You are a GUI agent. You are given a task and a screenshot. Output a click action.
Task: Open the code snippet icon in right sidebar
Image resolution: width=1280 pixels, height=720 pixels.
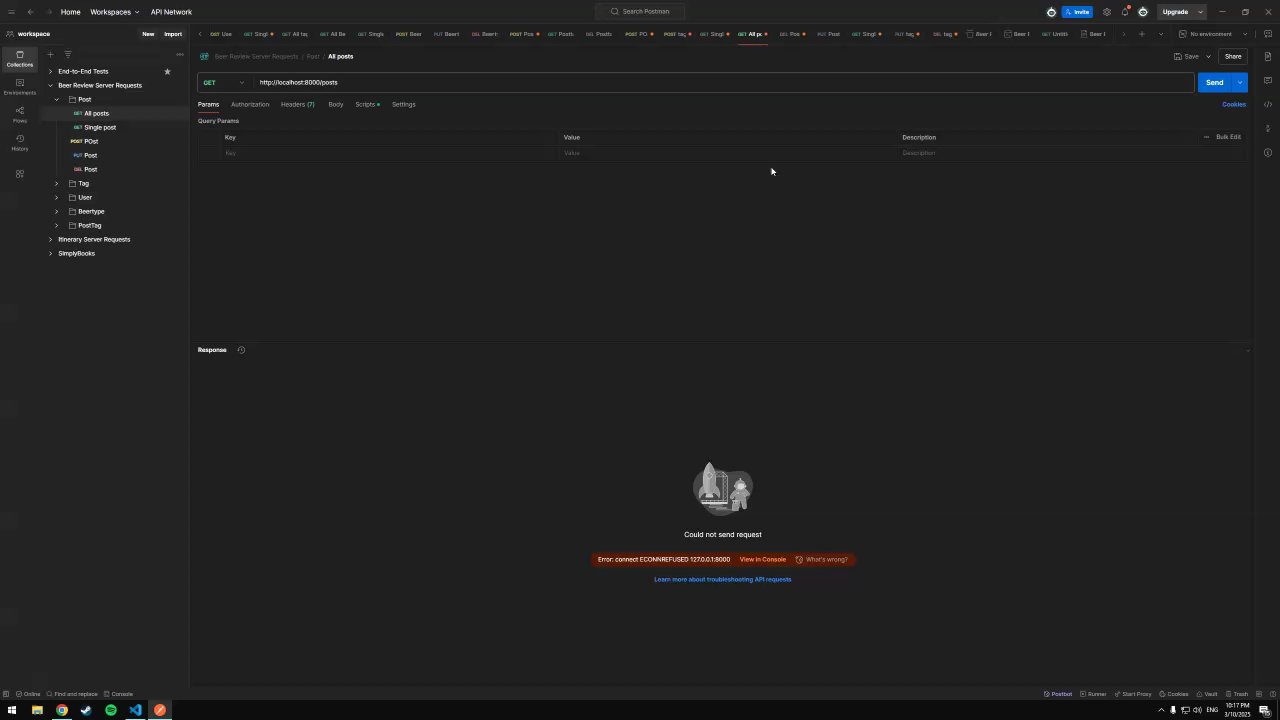tap(1268, 104)
